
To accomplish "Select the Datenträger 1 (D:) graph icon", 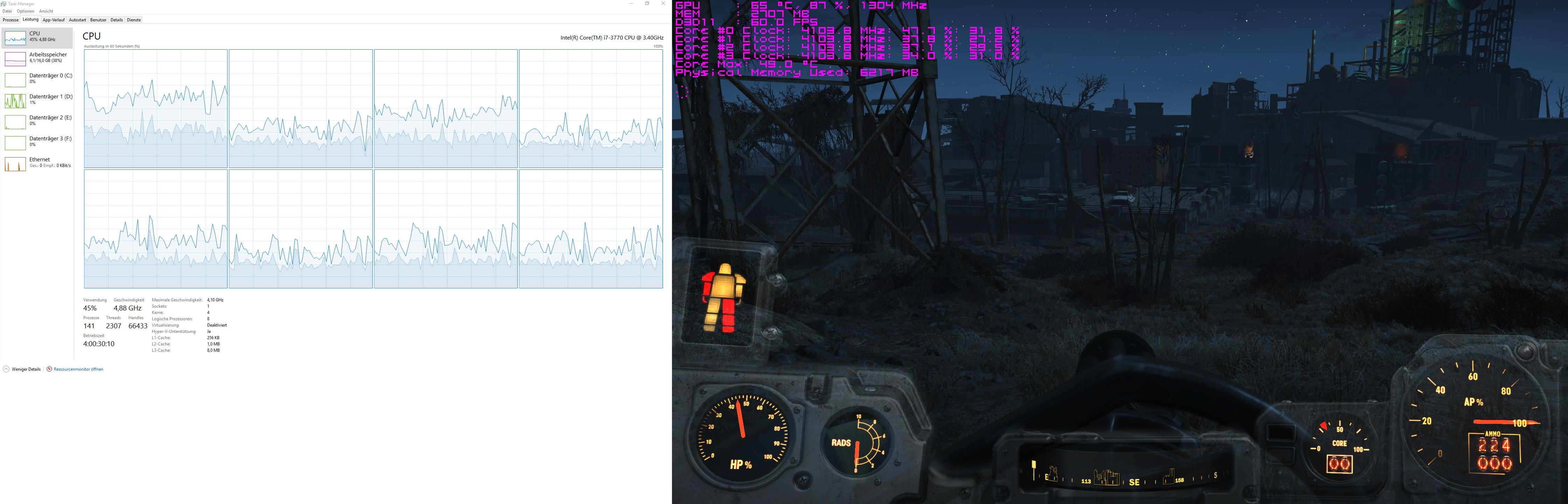I will click(15, 100).
